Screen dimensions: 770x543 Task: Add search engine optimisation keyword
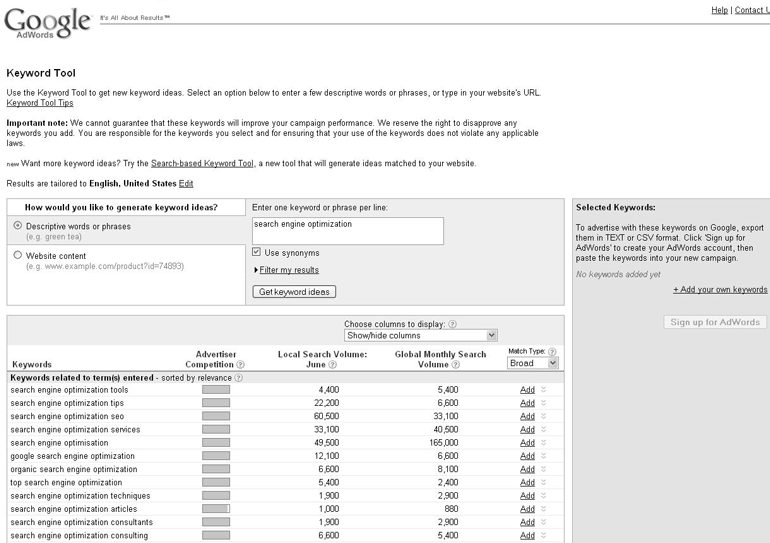[527, 443]
